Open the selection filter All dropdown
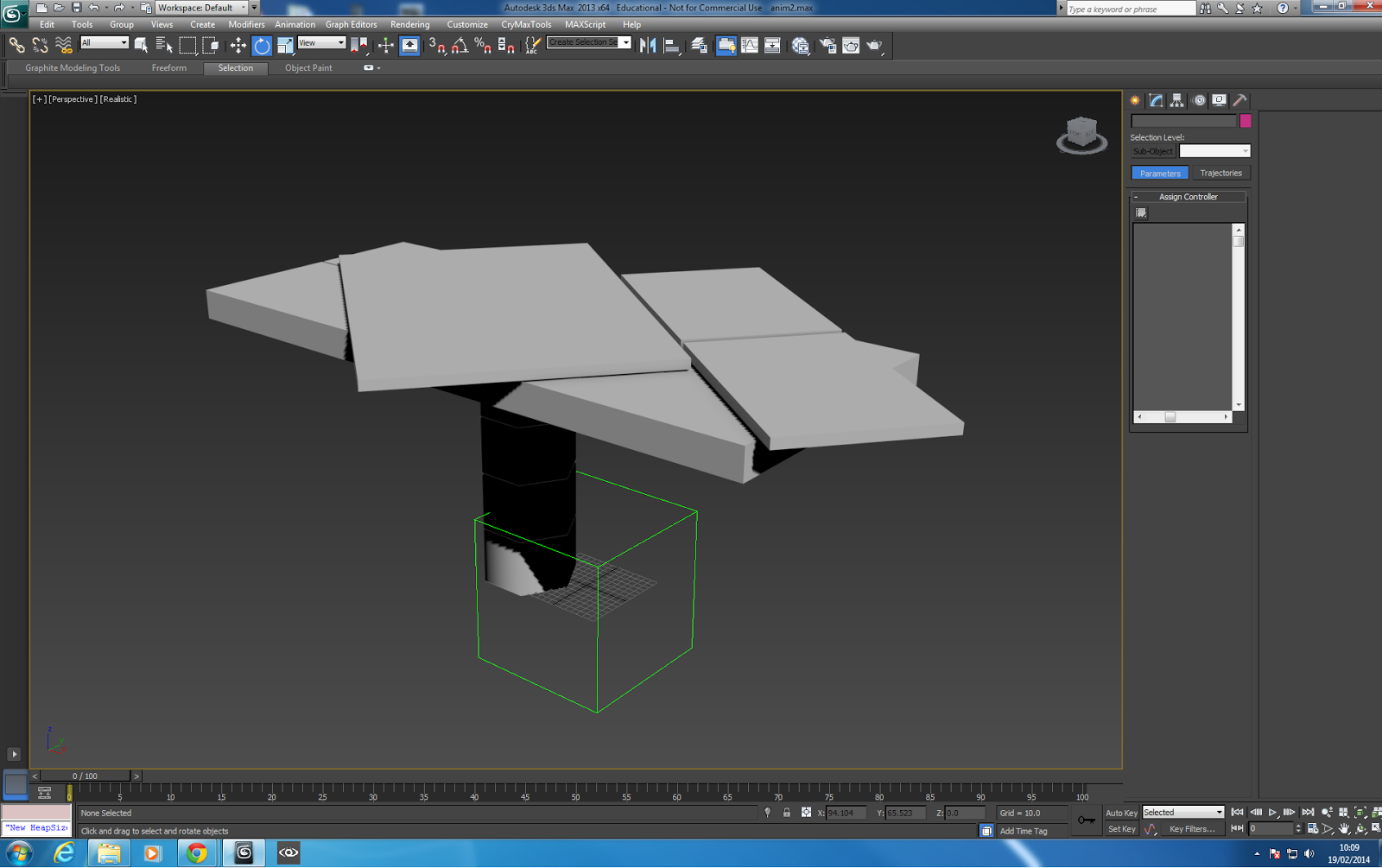This screenshot has width=1382, height=868. pos(105,42)
